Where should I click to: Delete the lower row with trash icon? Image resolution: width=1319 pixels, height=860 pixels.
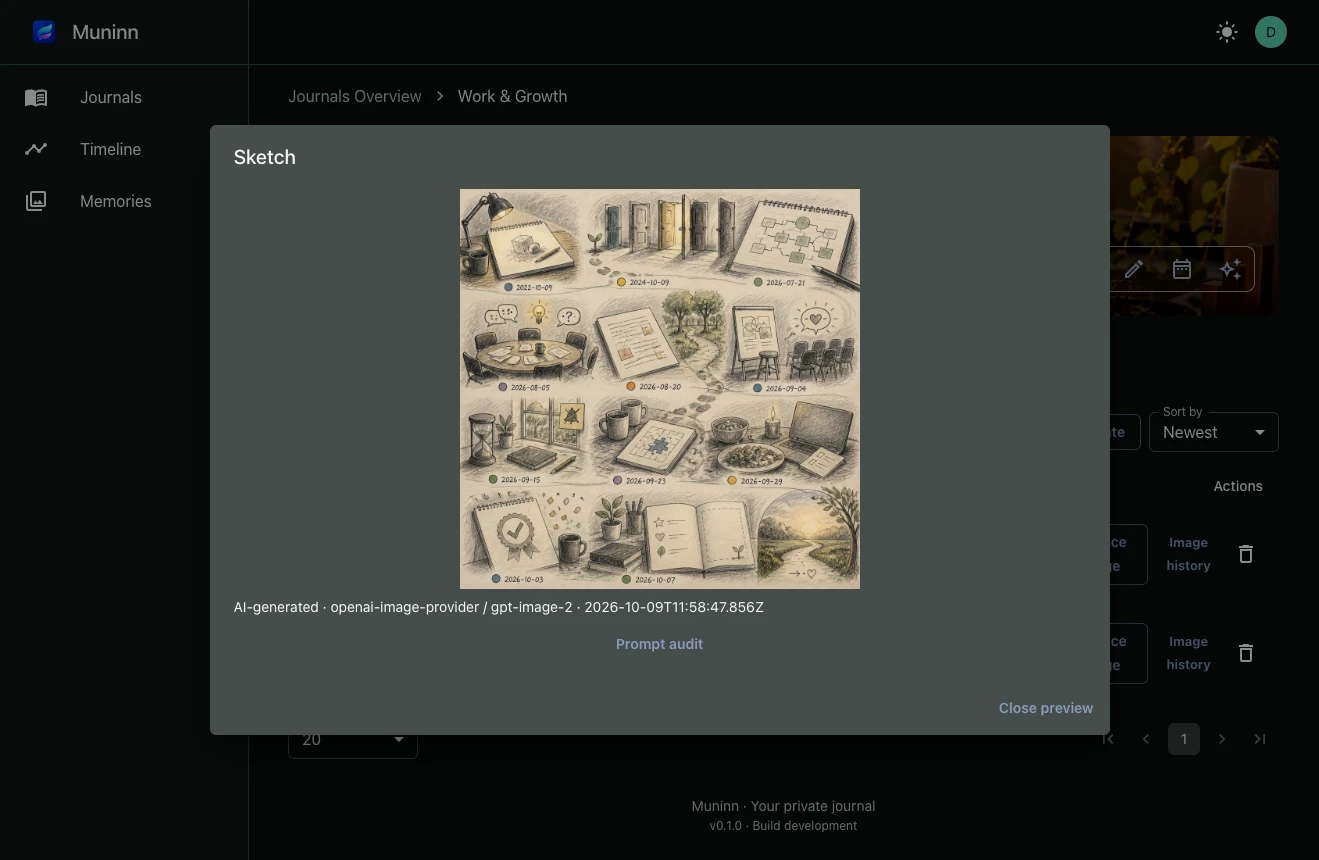pyautogui.click(x=1246, y=653)
